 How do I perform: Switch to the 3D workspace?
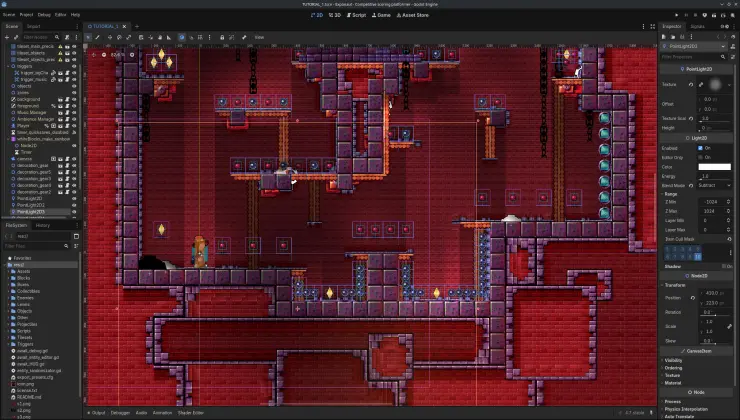tap(335, 15)
